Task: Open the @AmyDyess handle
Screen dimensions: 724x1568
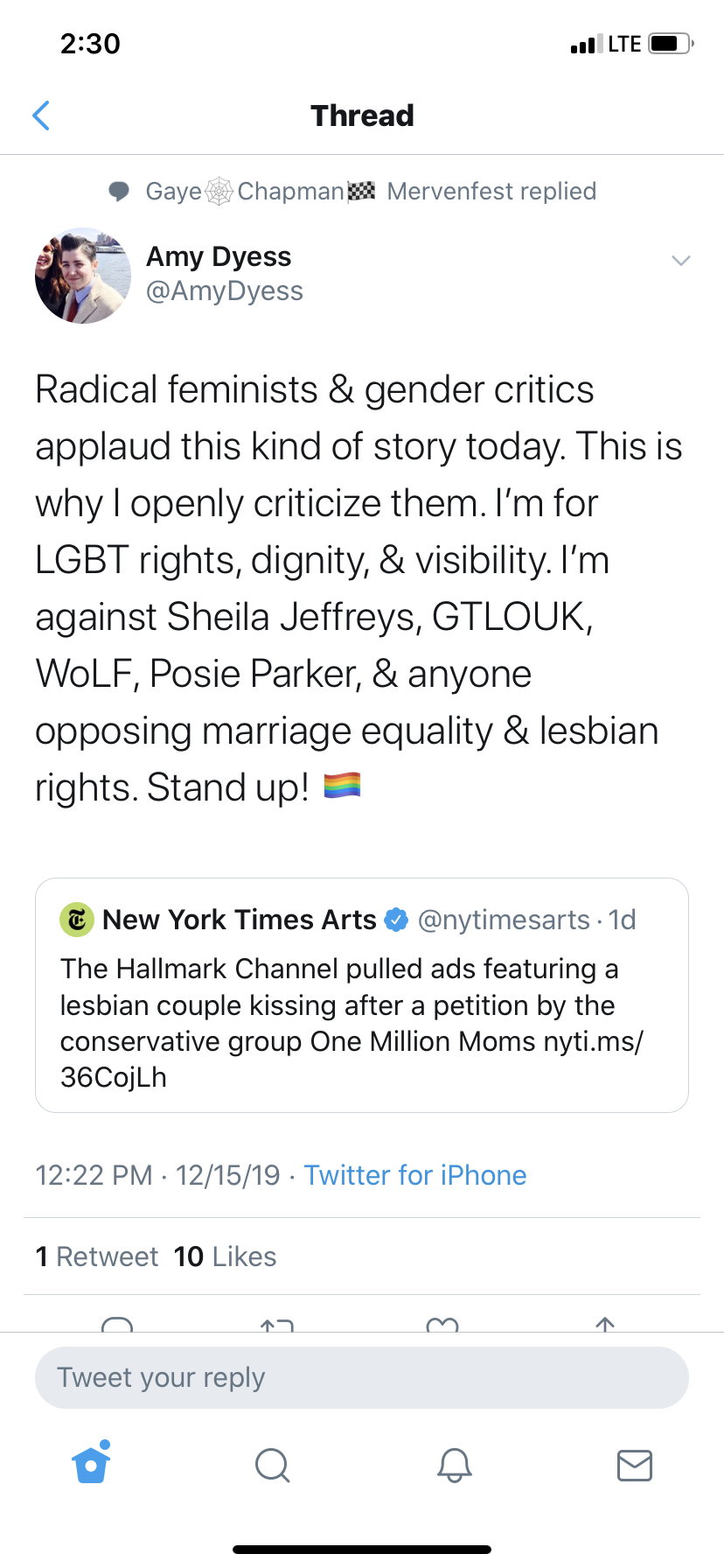Action: [225, 291]
